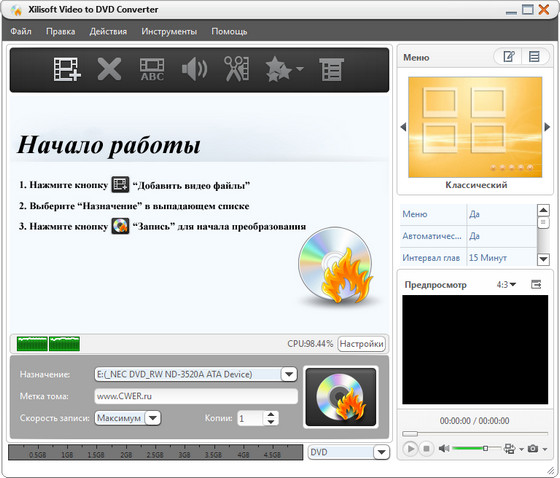This screenshot has height=478, width=560.
Task: Expand the DVD disc type dropdown
Action: (381, 452)
